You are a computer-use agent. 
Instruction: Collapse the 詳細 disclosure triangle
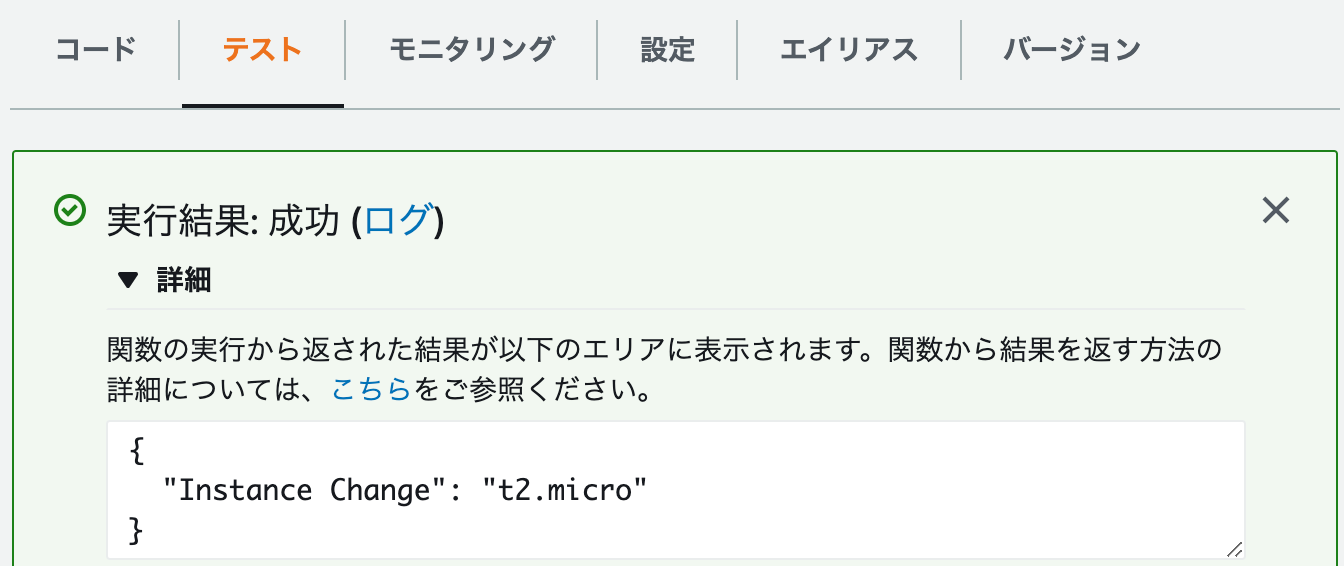click(127, 280)
